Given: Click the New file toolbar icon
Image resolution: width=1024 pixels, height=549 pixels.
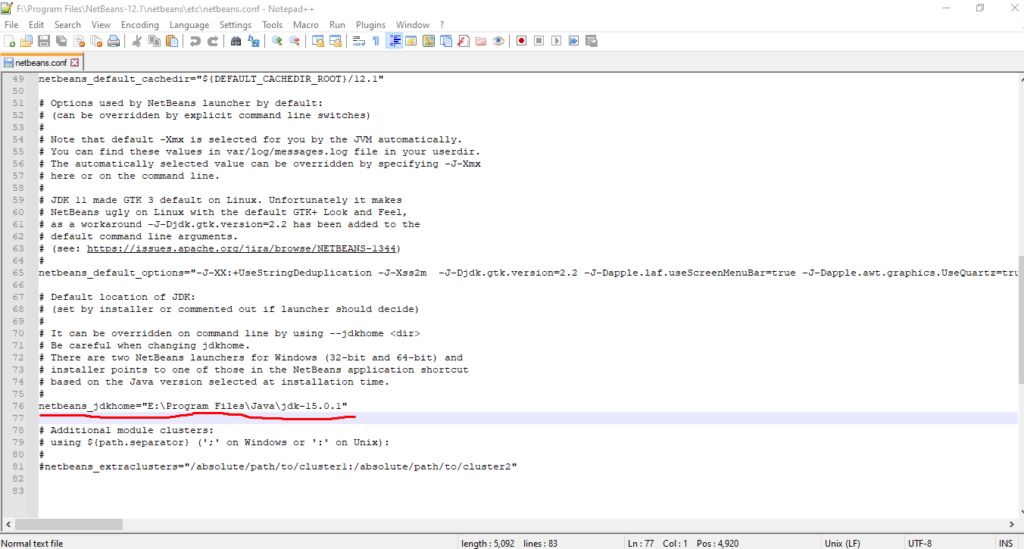Looking at the screenshot, I should [x=9, y=41].
